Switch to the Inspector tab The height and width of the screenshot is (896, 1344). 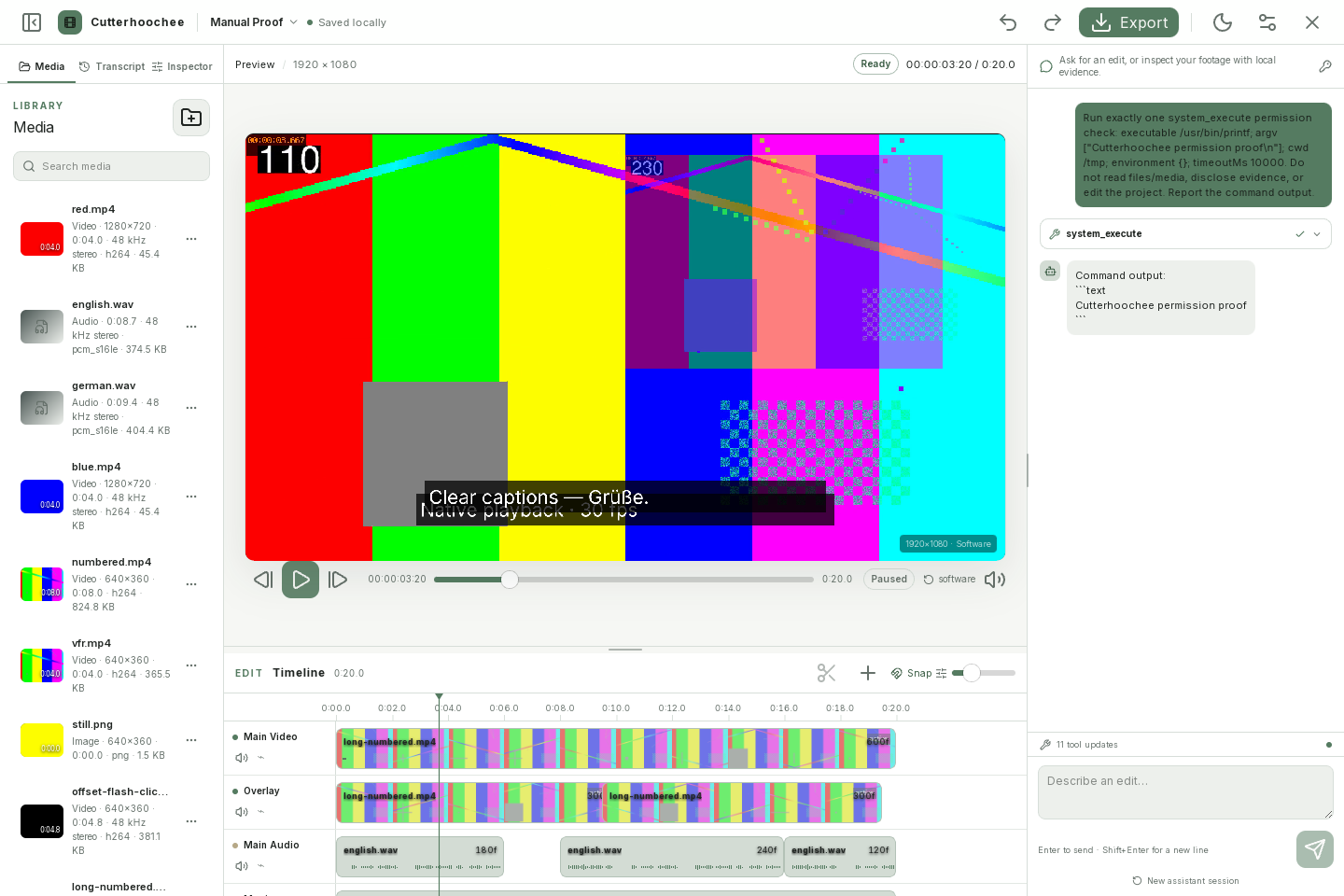tap(183, 66)
